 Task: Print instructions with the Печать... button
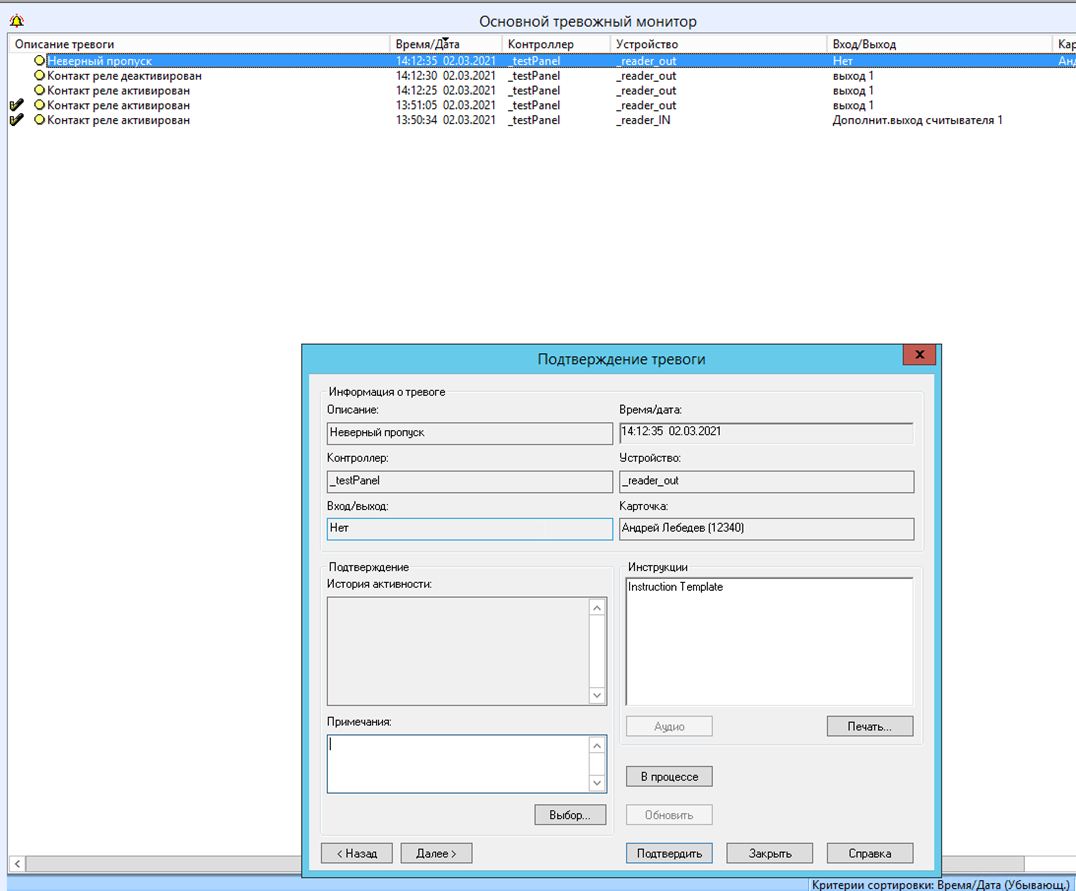point(870,726)
